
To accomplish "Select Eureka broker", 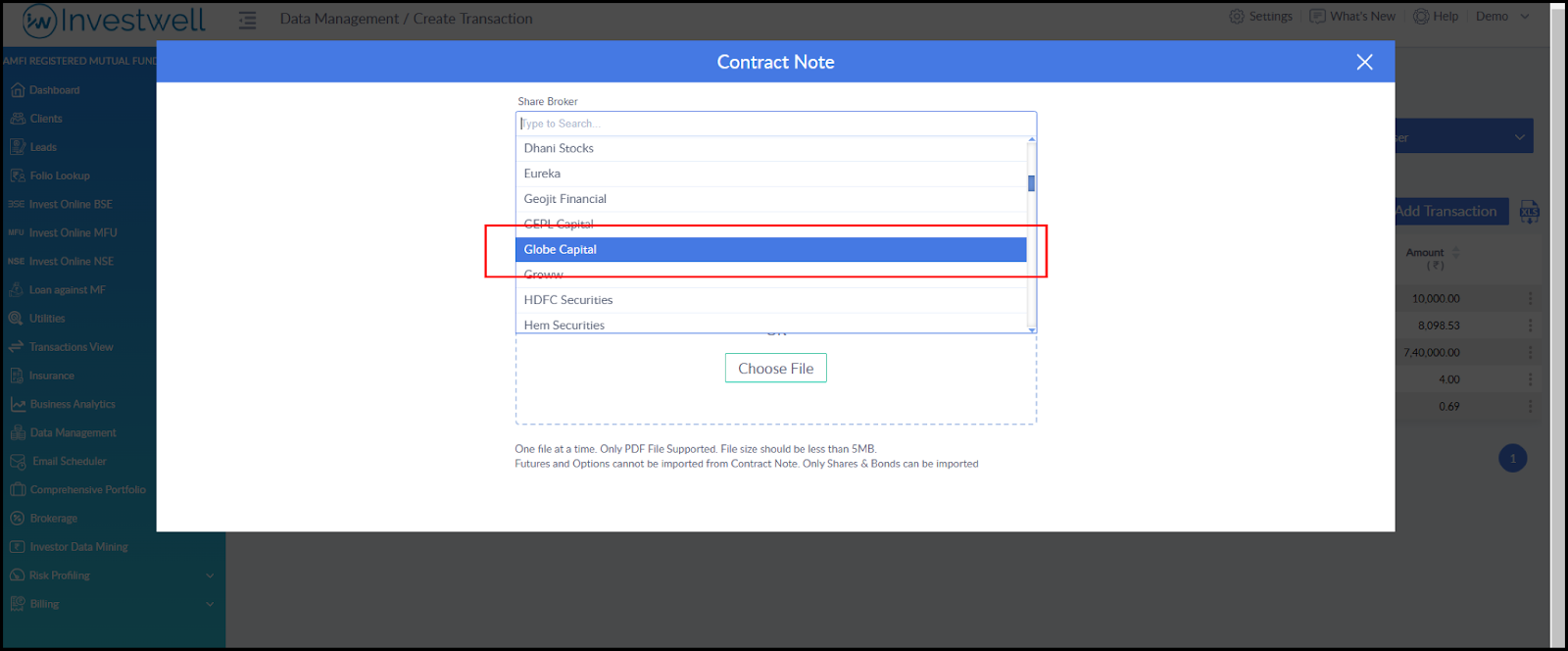I will click(x=770, y=174).
